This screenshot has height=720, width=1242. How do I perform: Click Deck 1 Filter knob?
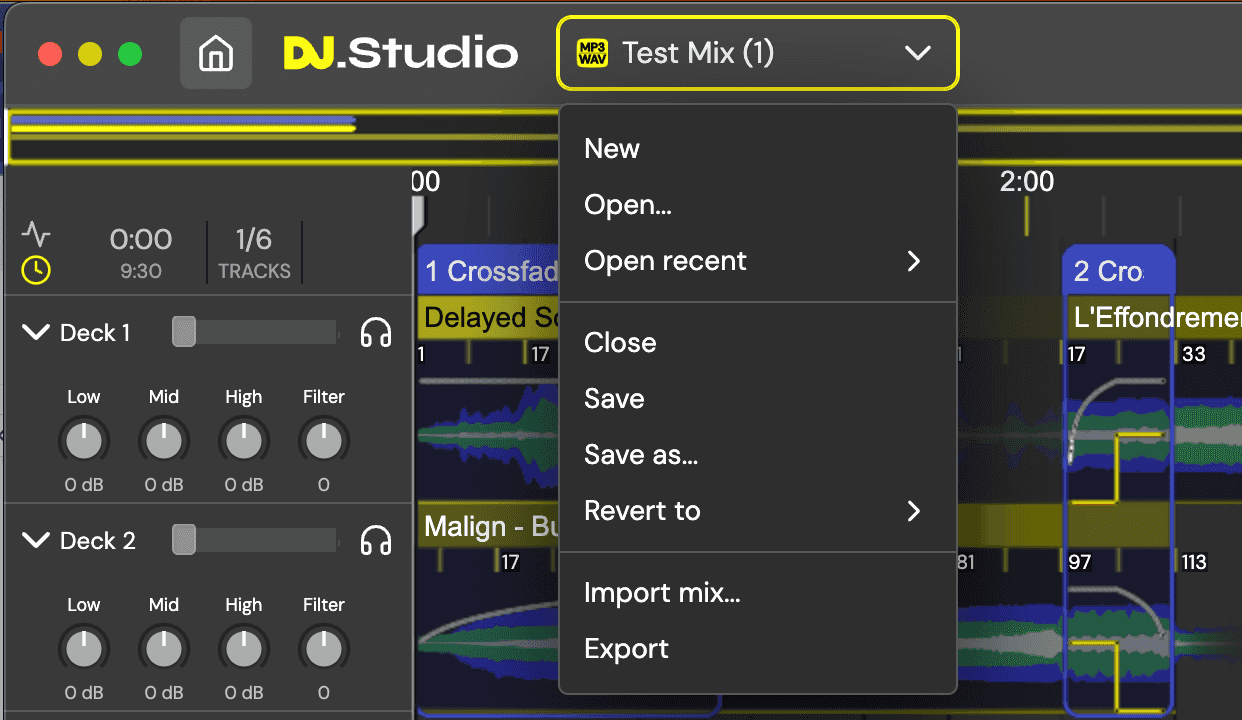pyautogui.click(x=324, y=440)
